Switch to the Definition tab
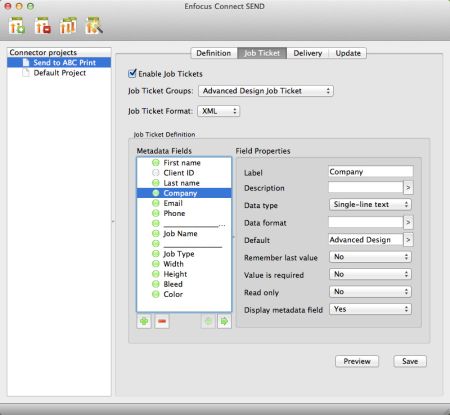Viewport: 450px width, 415px height. [x=214, y=53]
